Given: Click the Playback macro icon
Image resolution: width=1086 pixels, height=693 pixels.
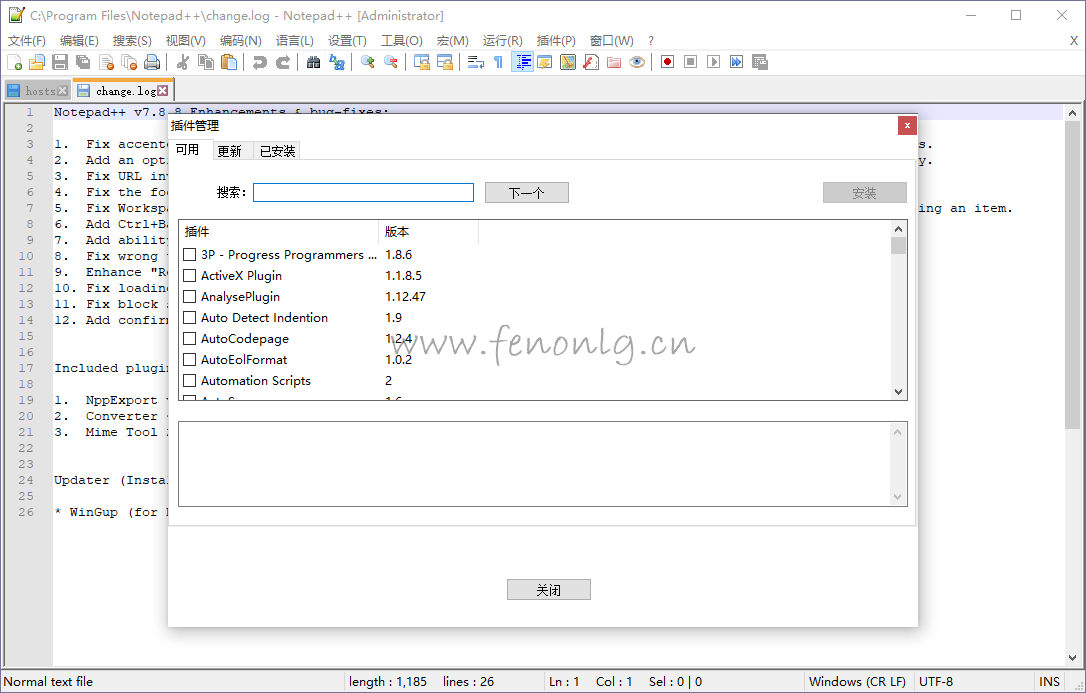Looking at the screenshot, I should (713, 62).
